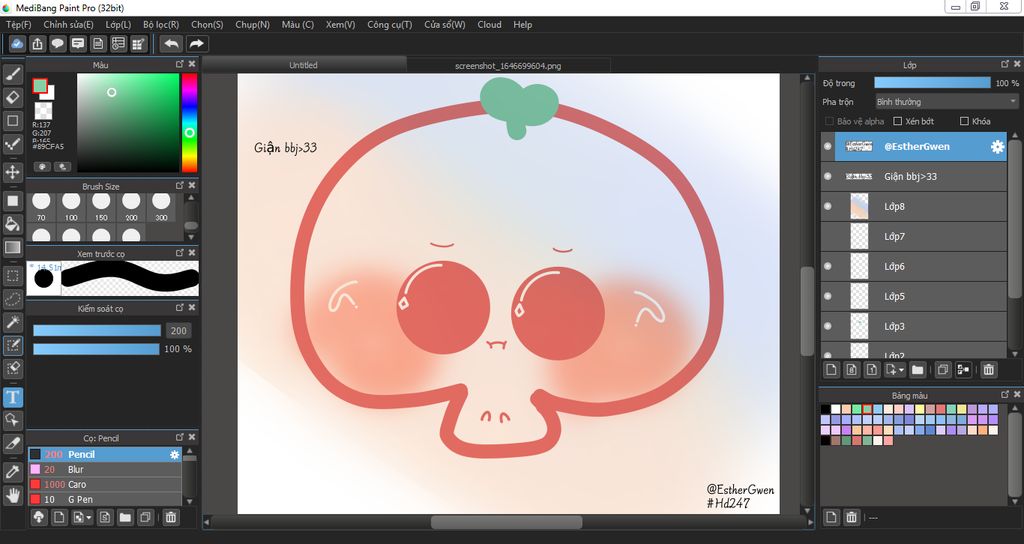The image size is (1024, 544).
Task: Select the Select Eraser tool
Action: click(x=12, y=368)
